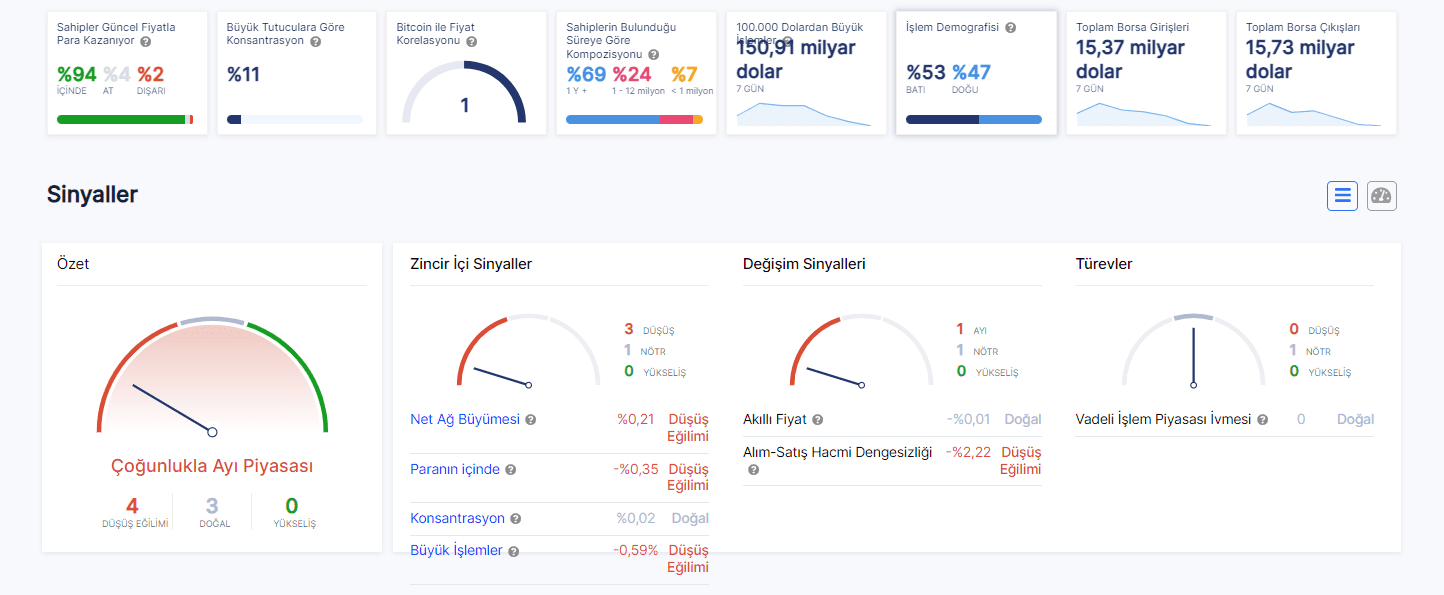Viewport: 1444px width, 595px height.
Task: Click help icon beside İşlem Demografisi
Action: click(x=1010, y=28)
